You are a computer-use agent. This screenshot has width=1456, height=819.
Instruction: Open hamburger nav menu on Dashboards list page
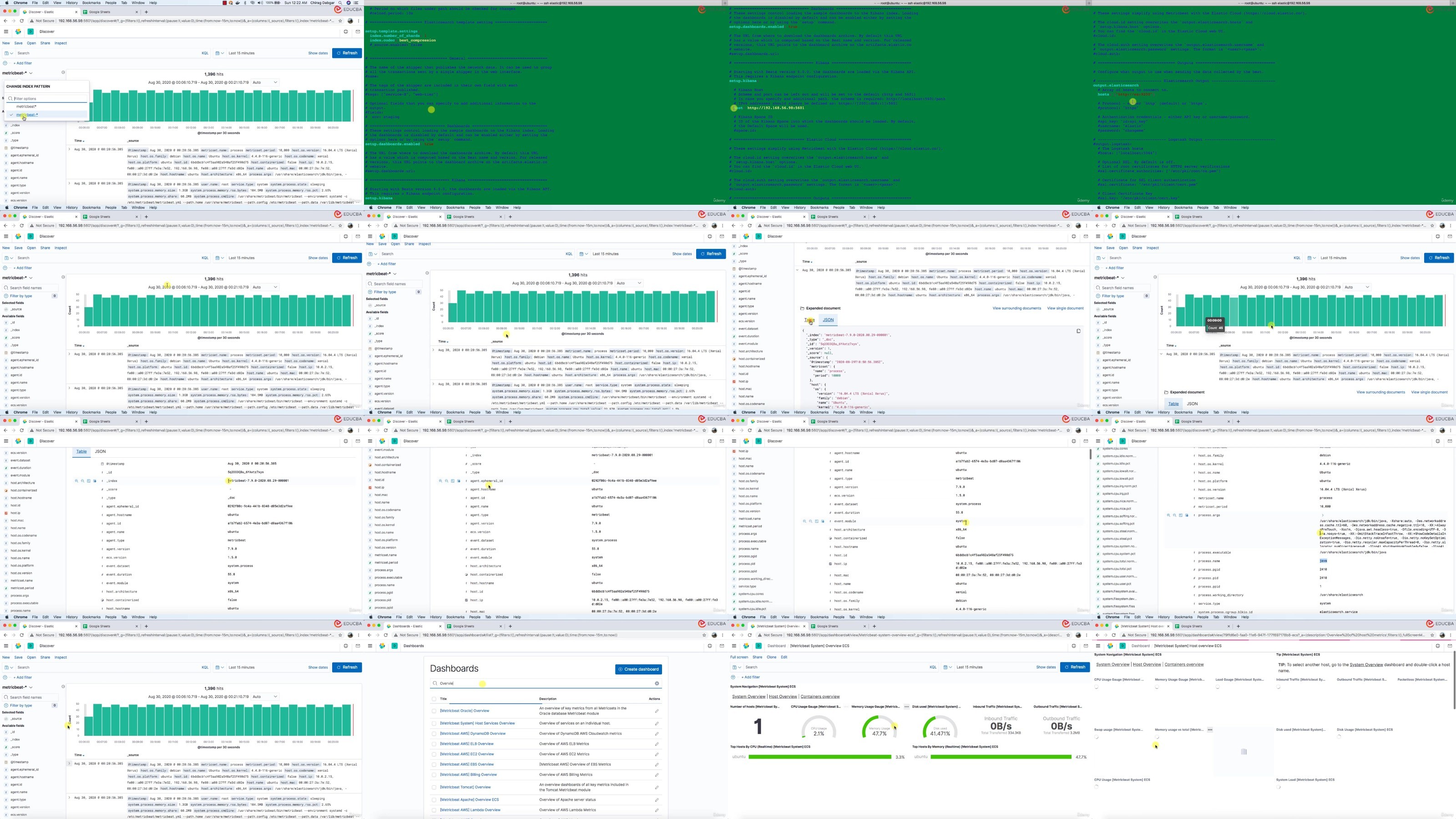click(x=369, y=646)
